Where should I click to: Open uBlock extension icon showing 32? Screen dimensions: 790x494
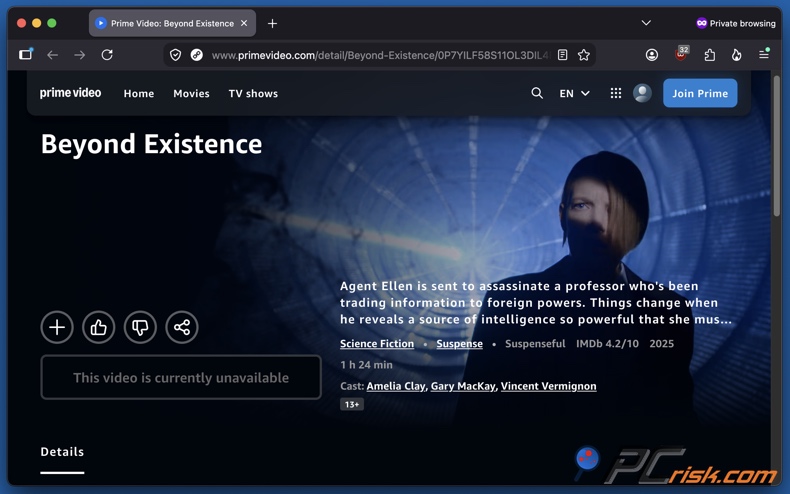(681, 53)
